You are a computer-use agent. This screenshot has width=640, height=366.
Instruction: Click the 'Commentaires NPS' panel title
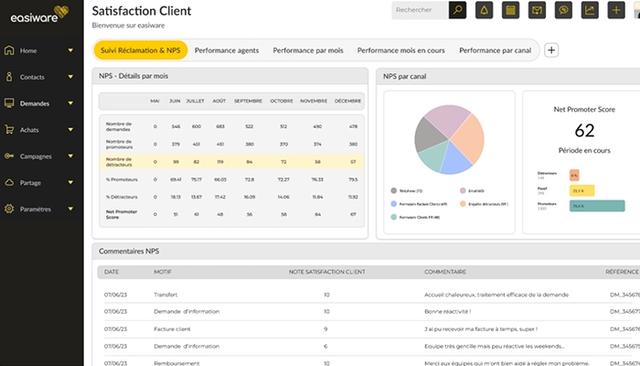[129, 251]
